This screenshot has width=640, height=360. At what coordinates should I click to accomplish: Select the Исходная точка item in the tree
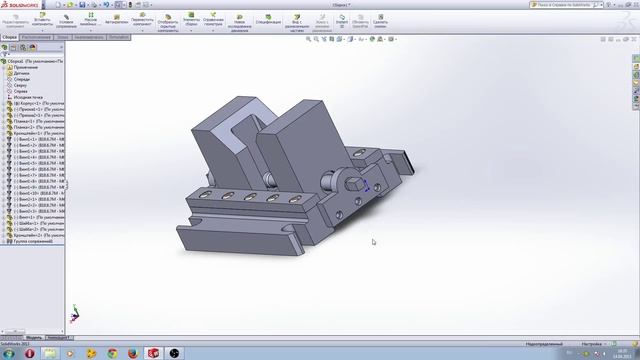point(28,98)
